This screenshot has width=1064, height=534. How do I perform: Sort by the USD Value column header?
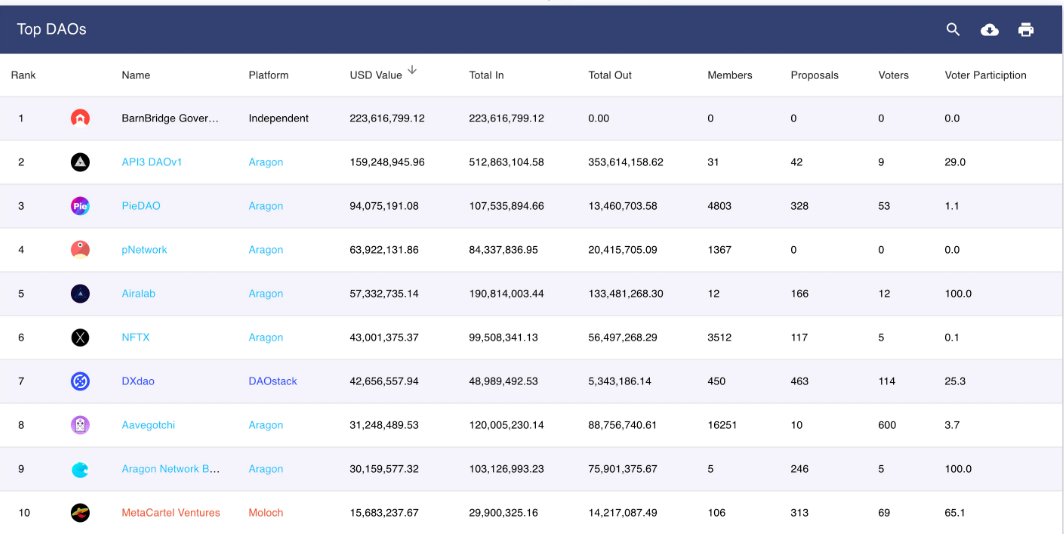point(376,75)
